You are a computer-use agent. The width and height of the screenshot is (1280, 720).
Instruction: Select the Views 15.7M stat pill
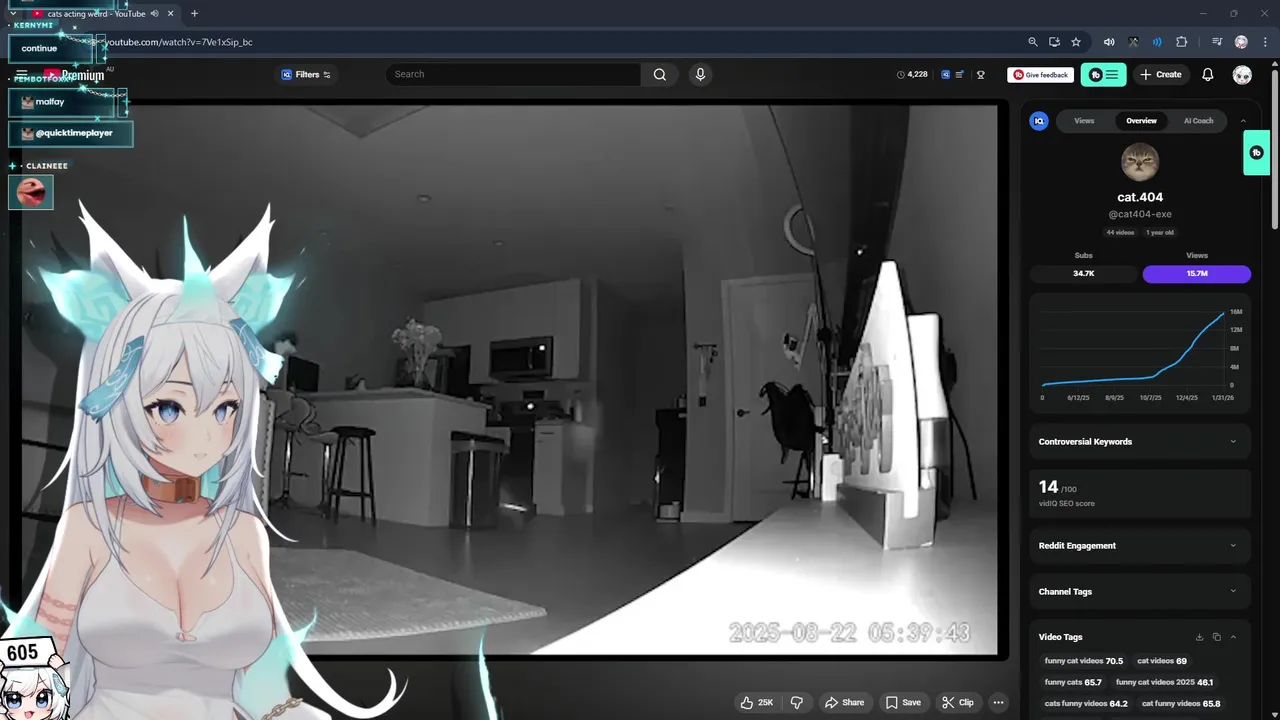[x=1197, y=273]
